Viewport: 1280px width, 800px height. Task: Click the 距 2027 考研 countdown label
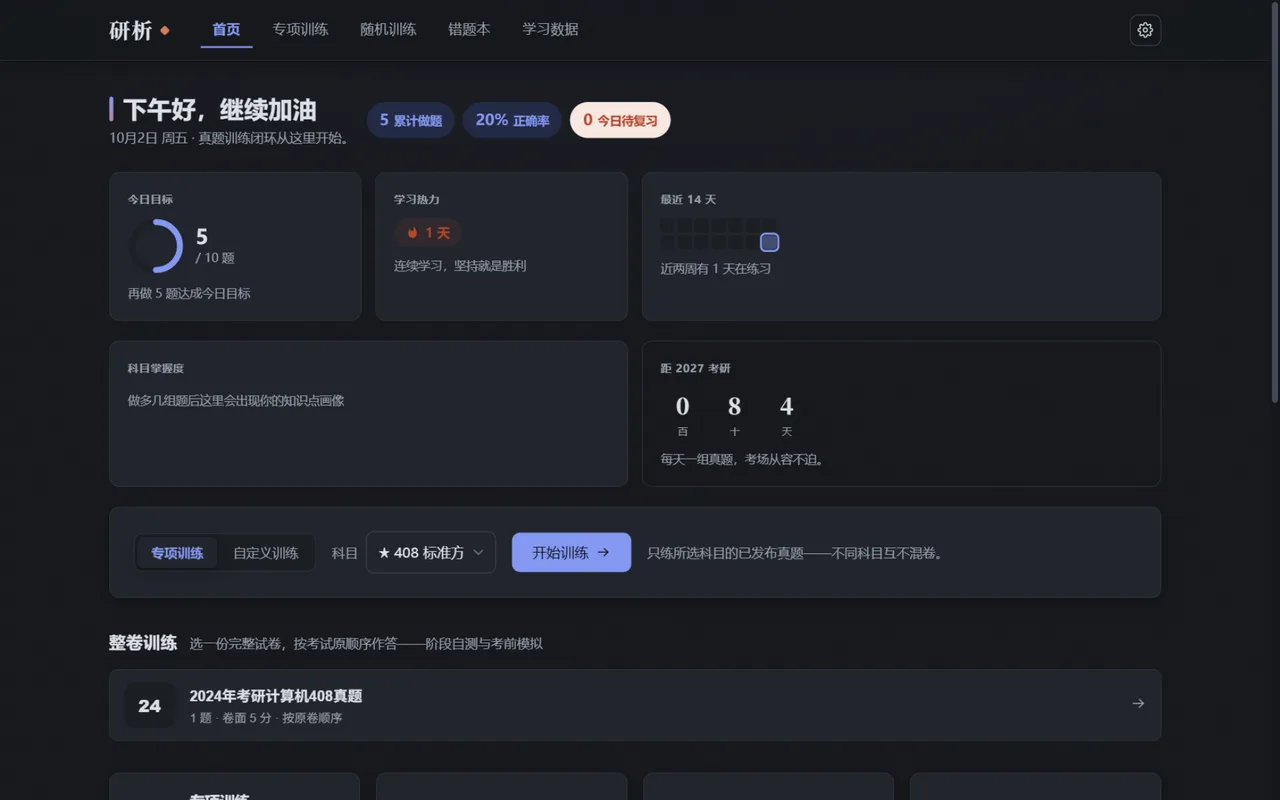695,368
